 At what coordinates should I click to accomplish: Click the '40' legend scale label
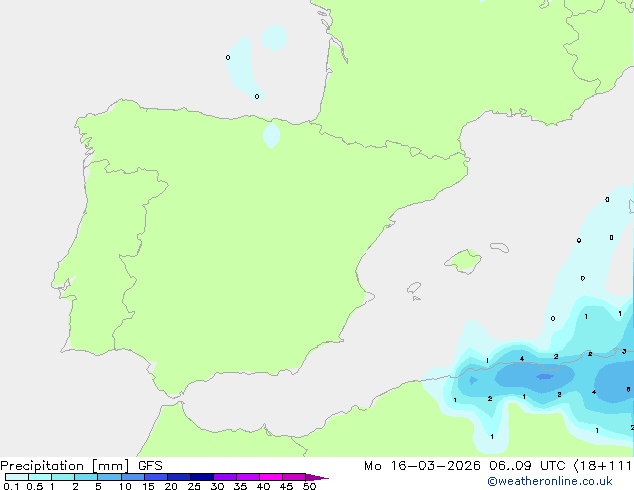coord(263,486)
